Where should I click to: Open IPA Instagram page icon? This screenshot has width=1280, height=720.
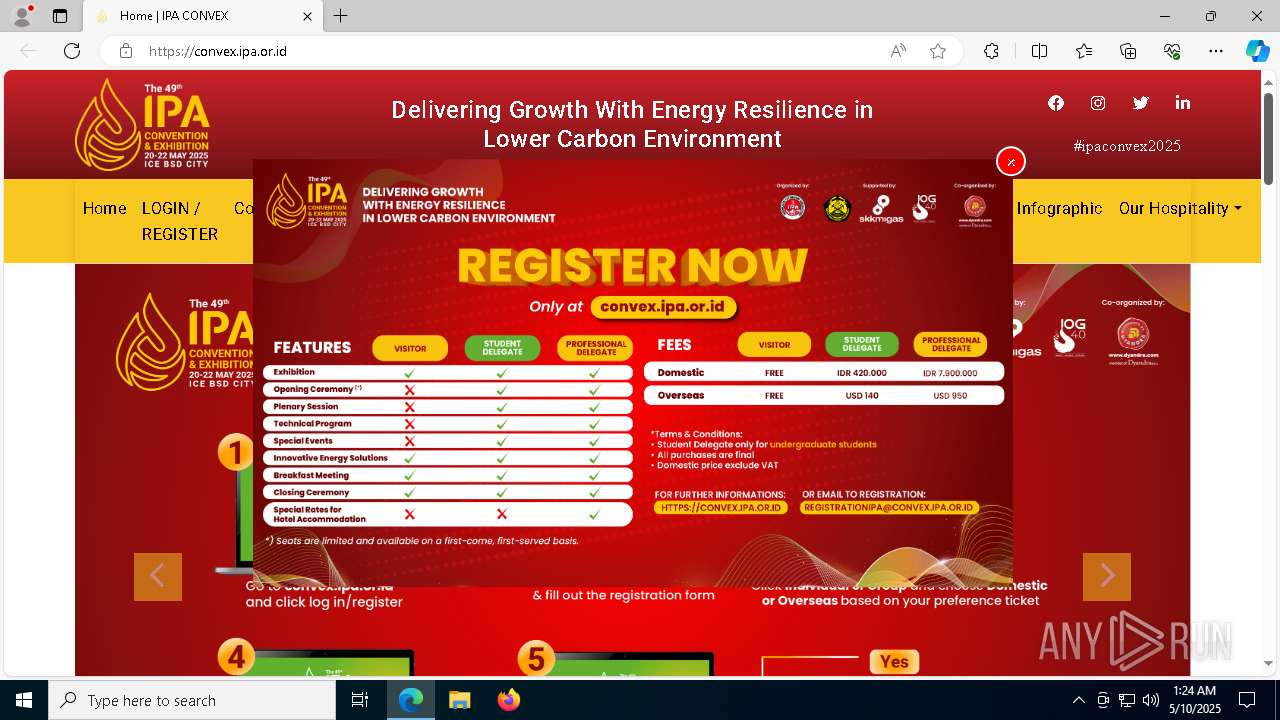(x=1098, y=103)
